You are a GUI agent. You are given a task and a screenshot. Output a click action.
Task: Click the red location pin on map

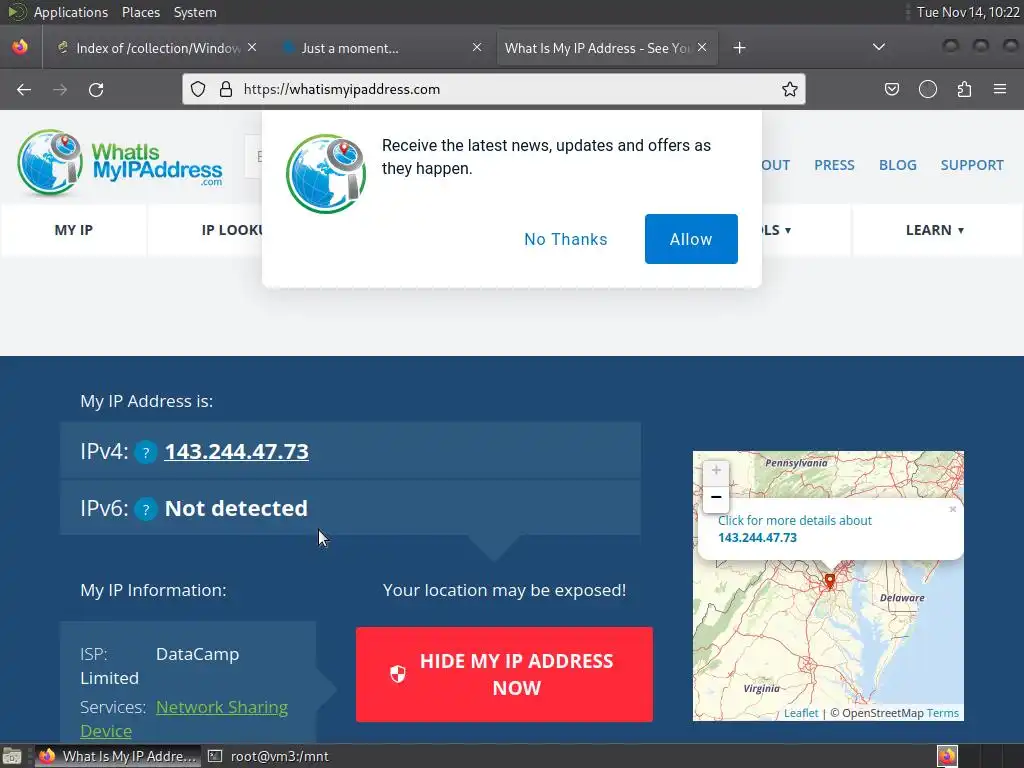point(829,581)
